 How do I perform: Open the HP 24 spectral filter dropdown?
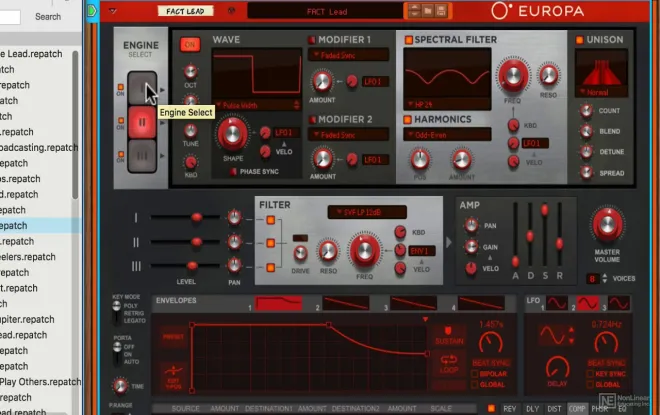[x=447, y=104]
